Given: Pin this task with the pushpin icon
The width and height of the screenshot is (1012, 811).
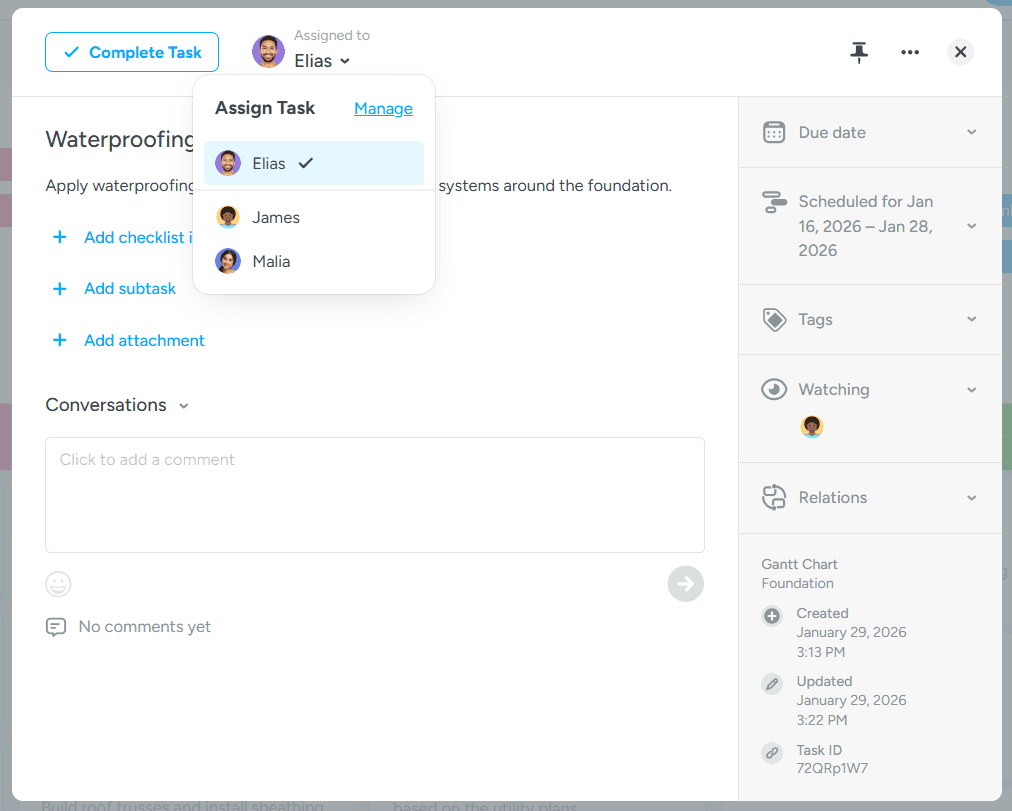Looking at the screenshot, I should [x=859, y=53].
